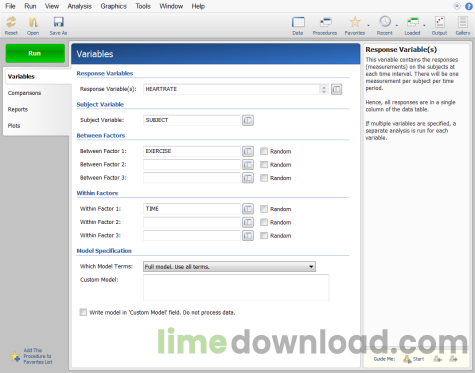Image resolution: width=475 pixels, height=373 pixels.
Task: Open column selector for Within Factor 3
Action: click(248, 236)
